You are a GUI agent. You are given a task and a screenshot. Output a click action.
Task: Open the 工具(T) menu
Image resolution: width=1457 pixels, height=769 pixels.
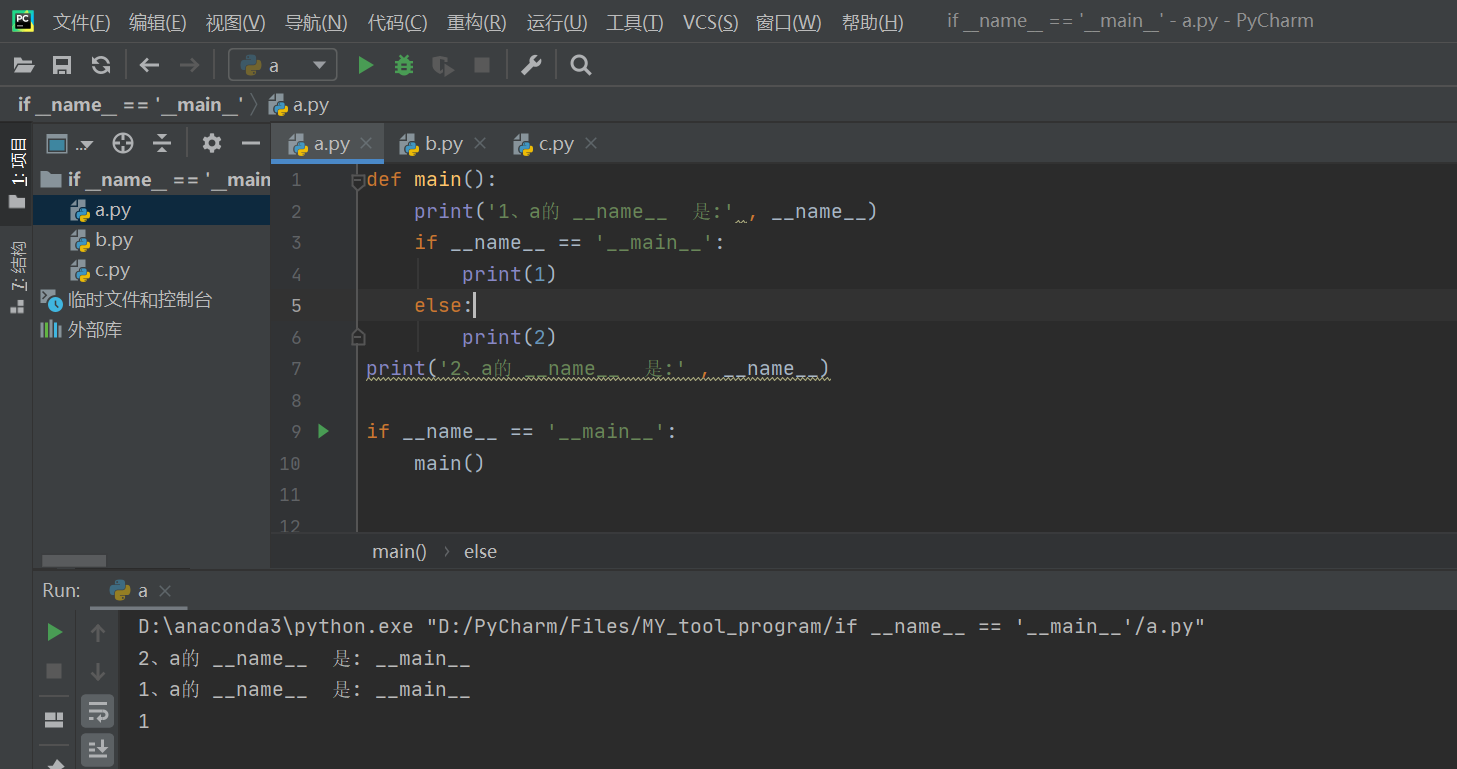[x=635, y=22]
